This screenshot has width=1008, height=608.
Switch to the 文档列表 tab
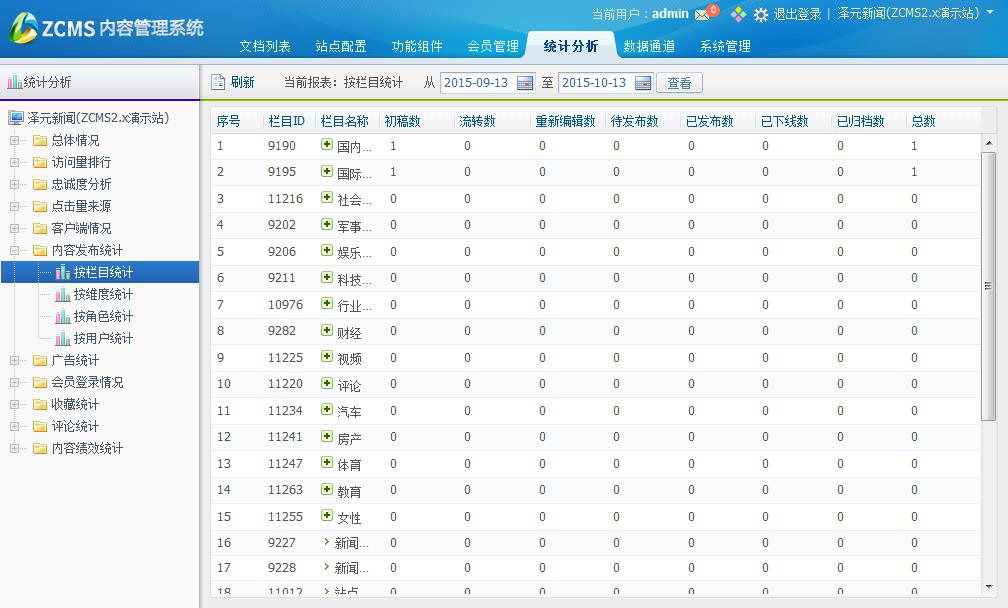[265, 46]
